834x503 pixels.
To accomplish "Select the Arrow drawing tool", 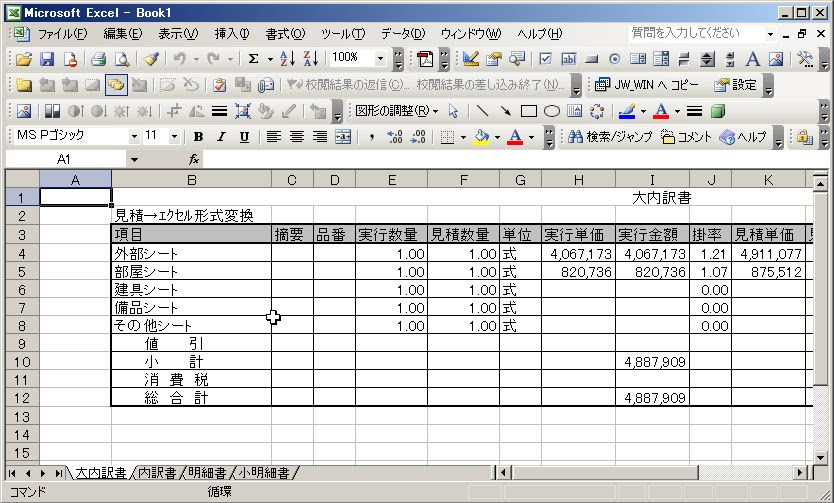I will pyautogui.click(x=505, y=111).
